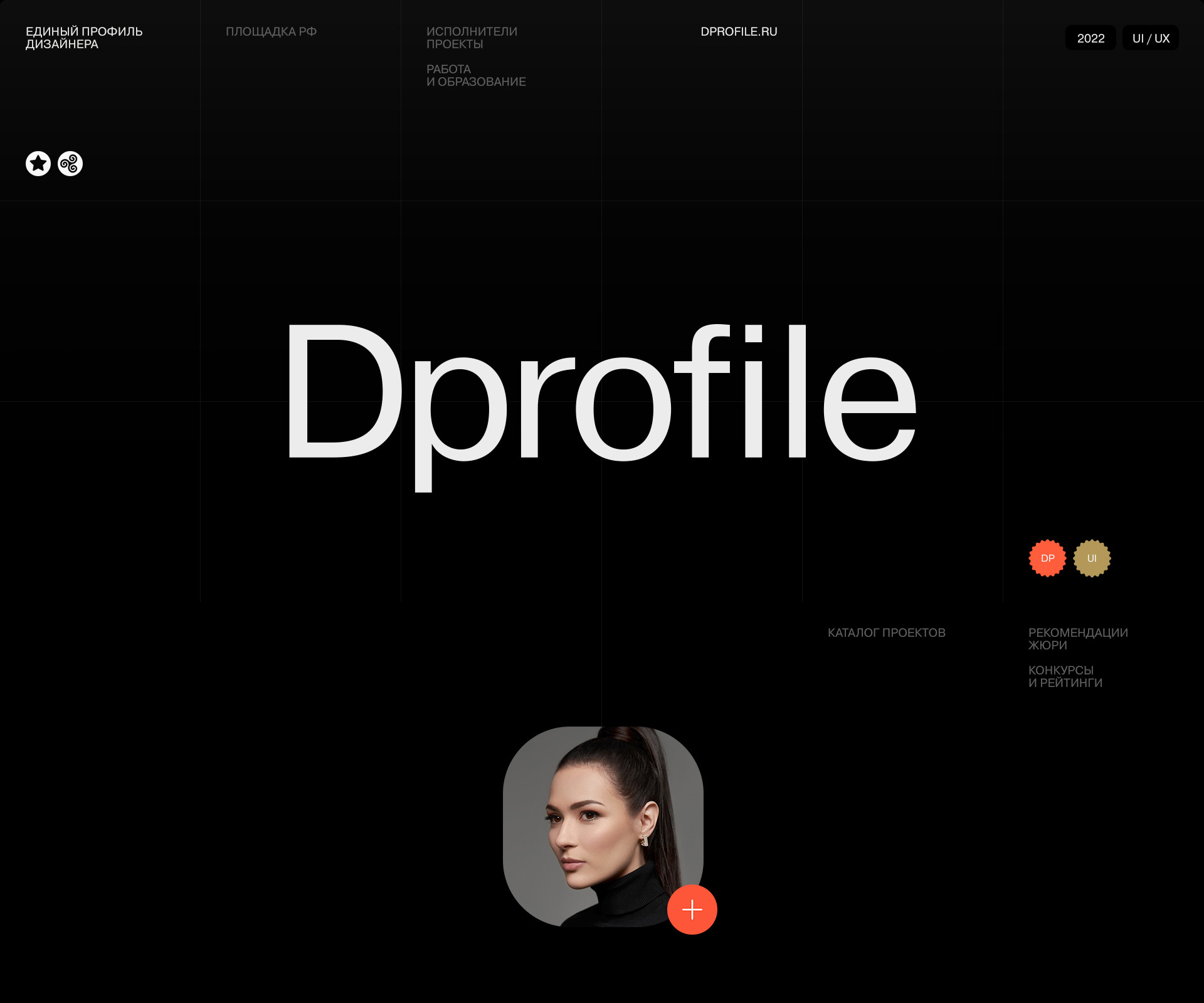Go to КАТАЛОГ ПРОЕКТОВ
The height and width of the screenshot is (1003, 1204).
click(886, 633)
